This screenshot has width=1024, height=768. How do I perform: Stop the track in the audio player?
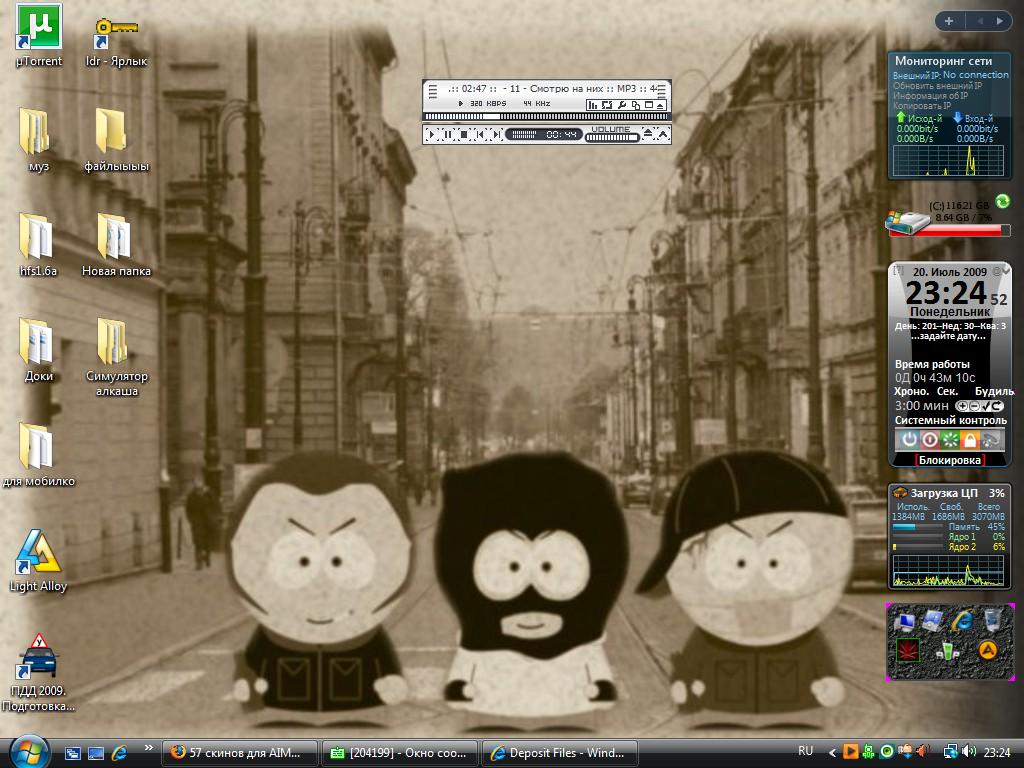pyautogui.click(x=464, y=135)
